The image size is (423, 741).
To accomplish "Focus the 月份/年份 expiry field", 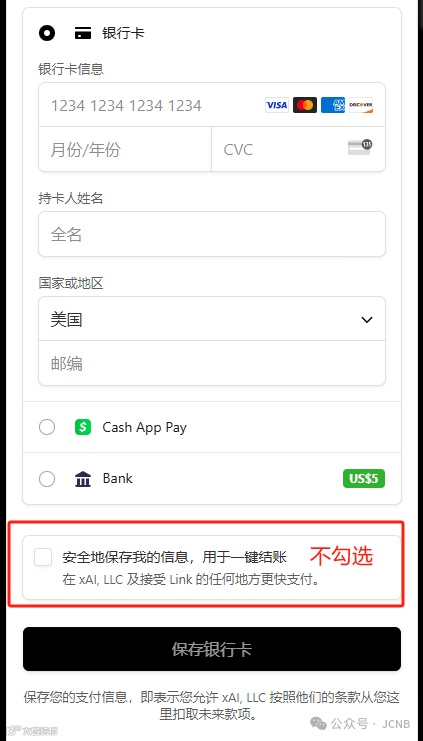I will click(x=125, y=149).
